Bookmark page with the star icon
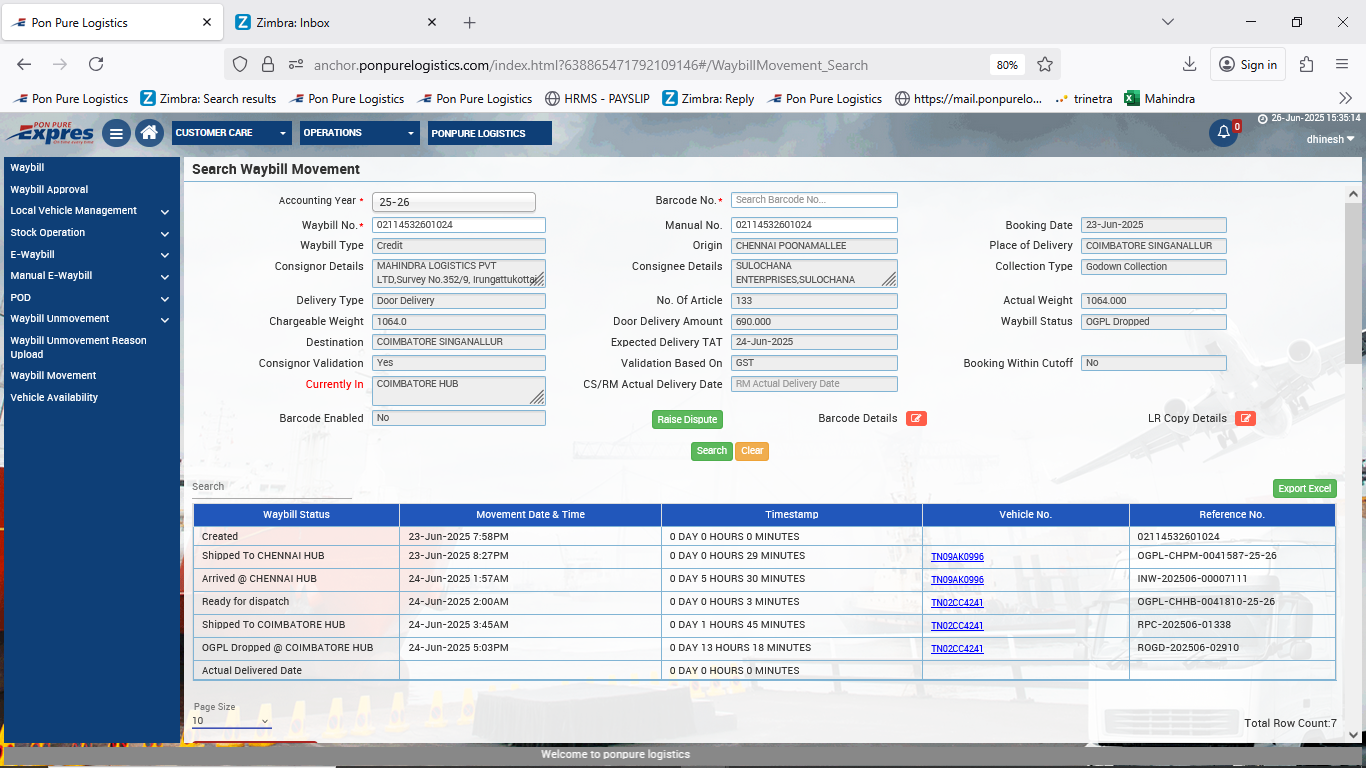The height and width of the screenshot is (768, 1366). (1045, 65)
